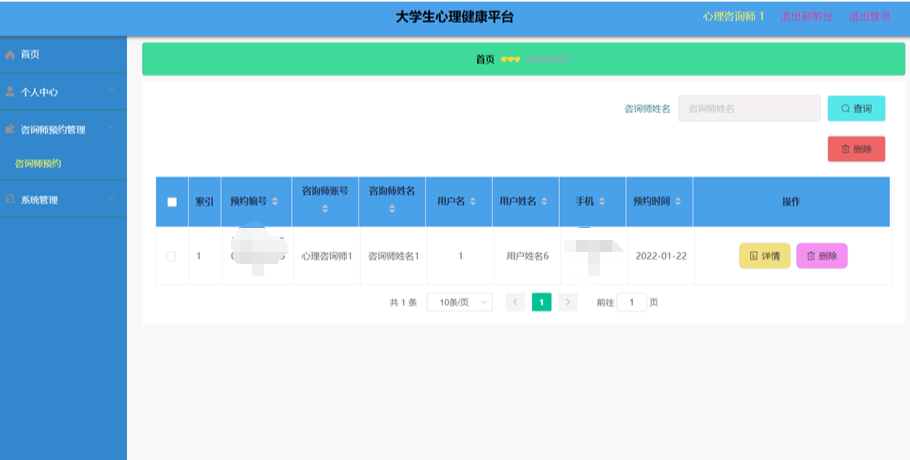Toggle the select-all checkbox in table header
The width and height of the screenshot is (910, 460).
coord(172,202)
